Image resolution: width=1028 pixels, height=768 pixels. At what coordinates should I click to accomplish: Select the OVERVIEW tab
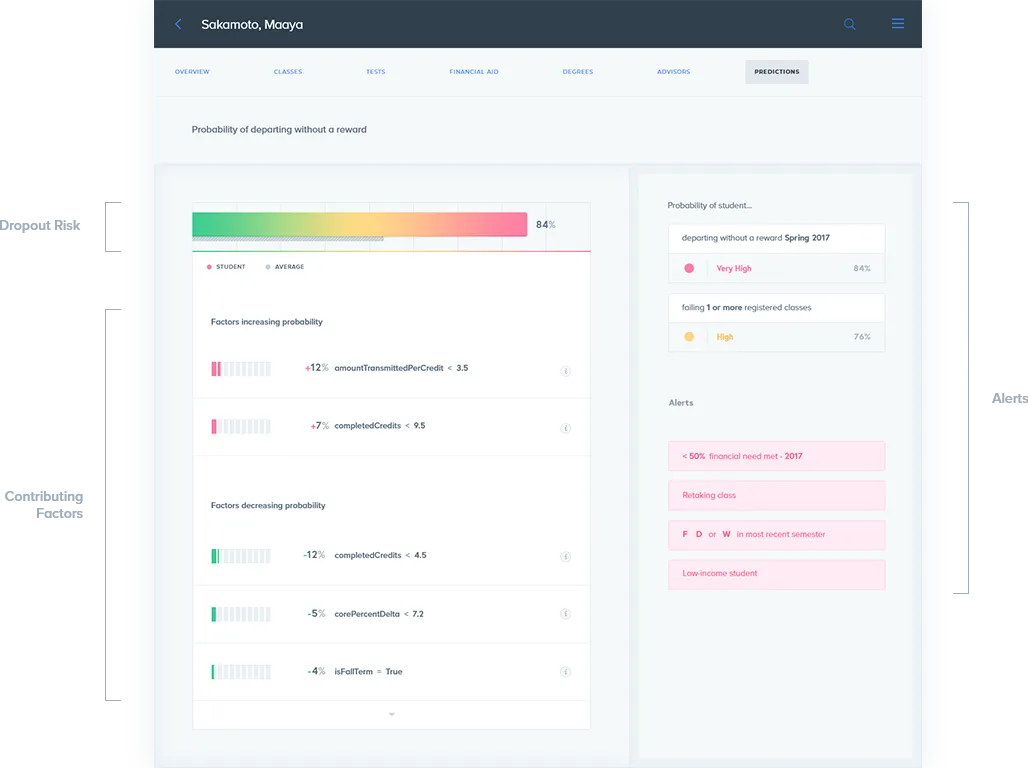tap(189, 71)
